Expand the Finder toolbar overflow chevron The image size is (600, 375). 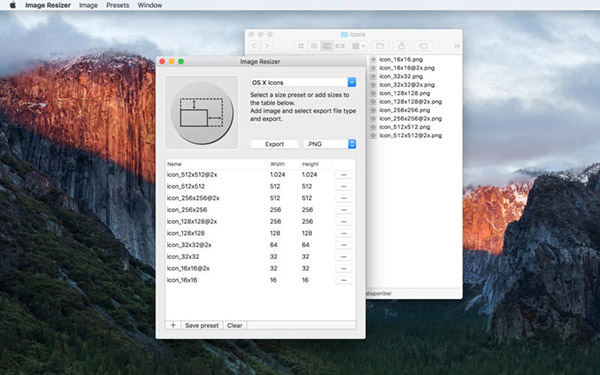[457, 46]
